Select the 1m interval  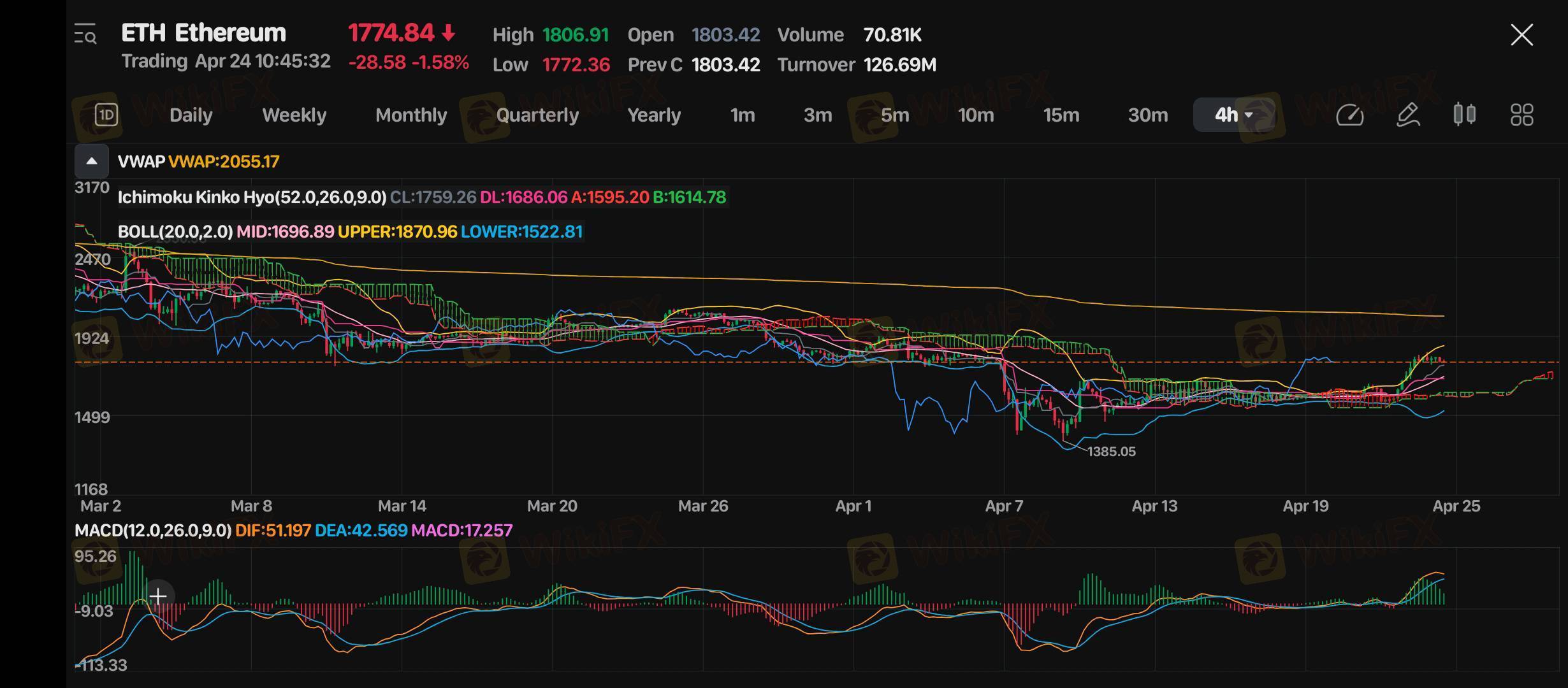point(743,115)
